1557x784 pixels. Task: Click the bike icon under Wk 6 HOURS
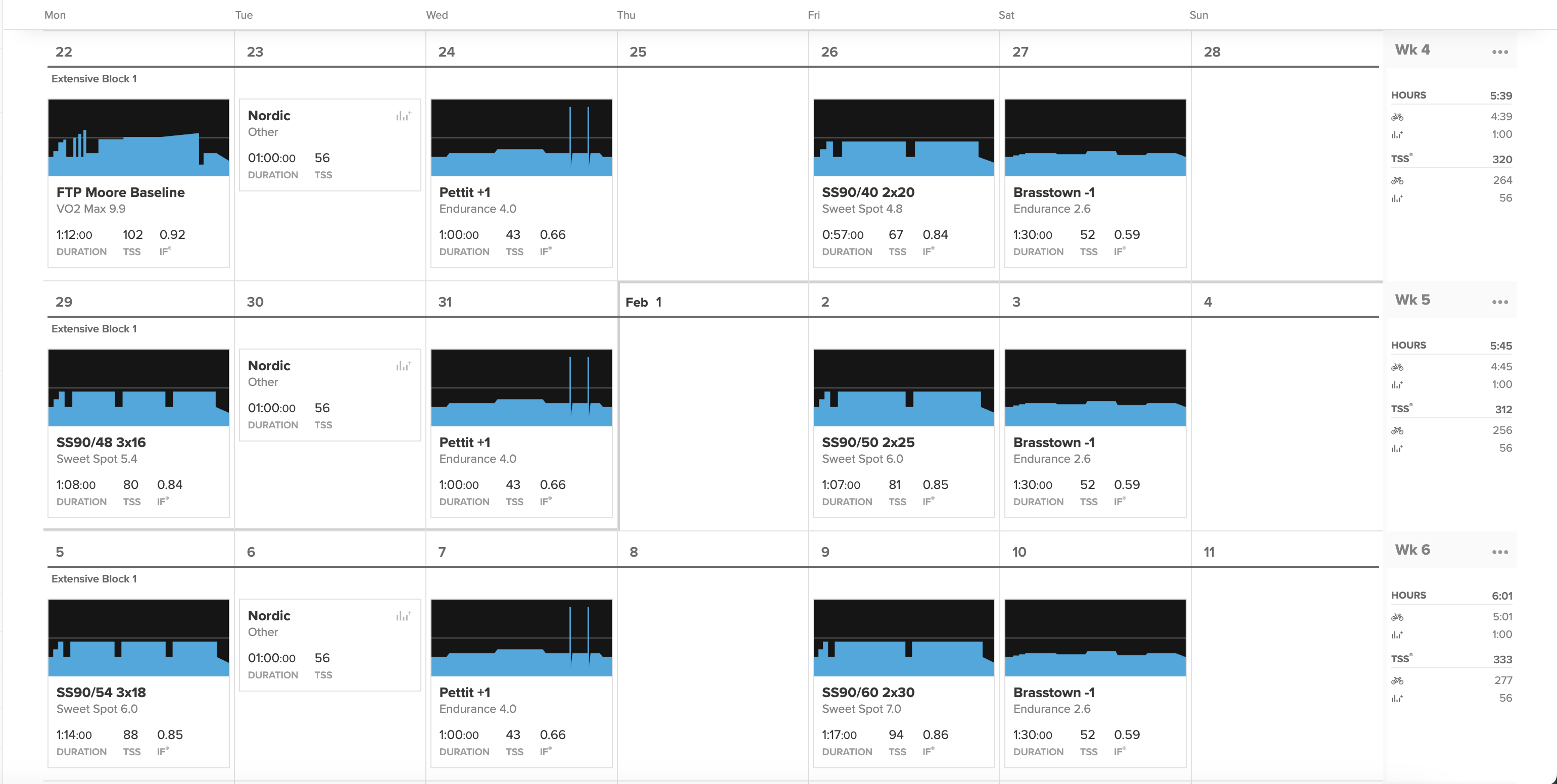[1397, 617]
